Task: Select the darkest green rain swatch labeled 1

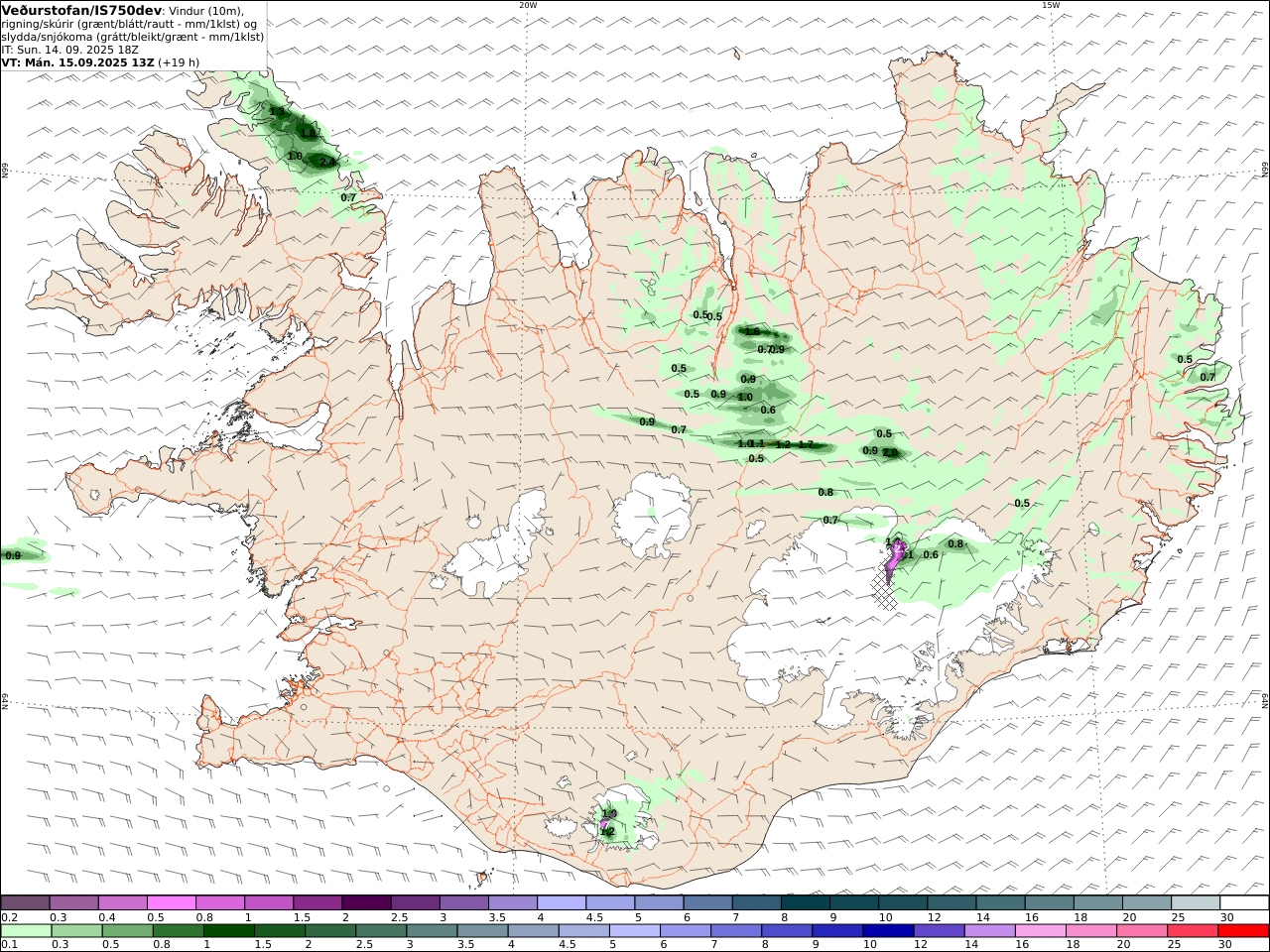Action: point(229,930)
